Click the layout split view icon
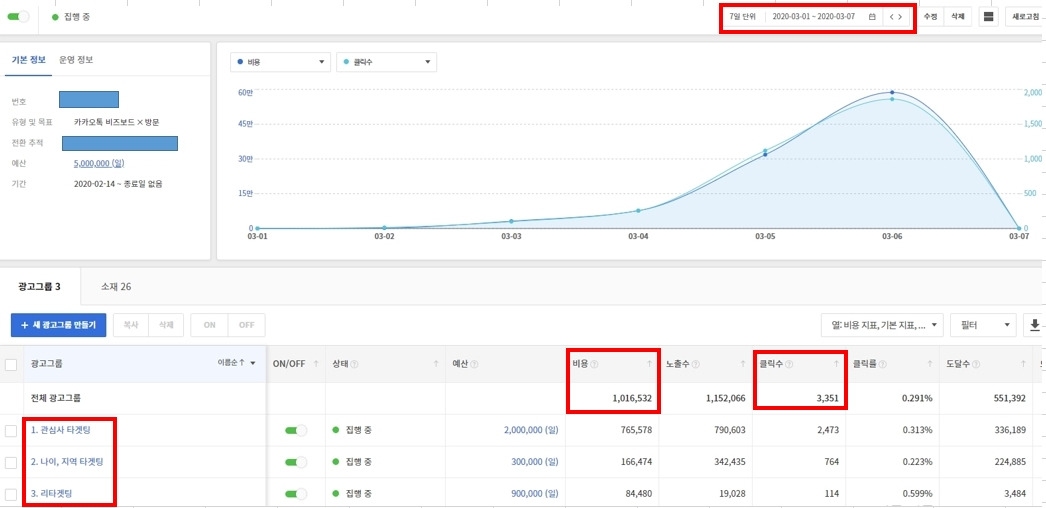1046x508 pixels. coord(989,17)
